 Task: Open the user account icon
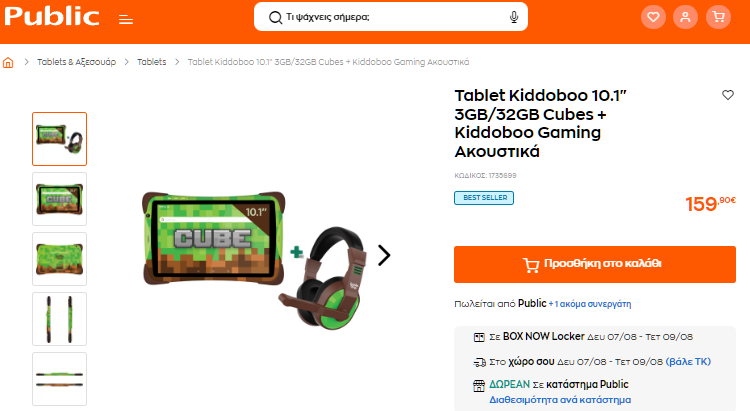tap(685, 17)
